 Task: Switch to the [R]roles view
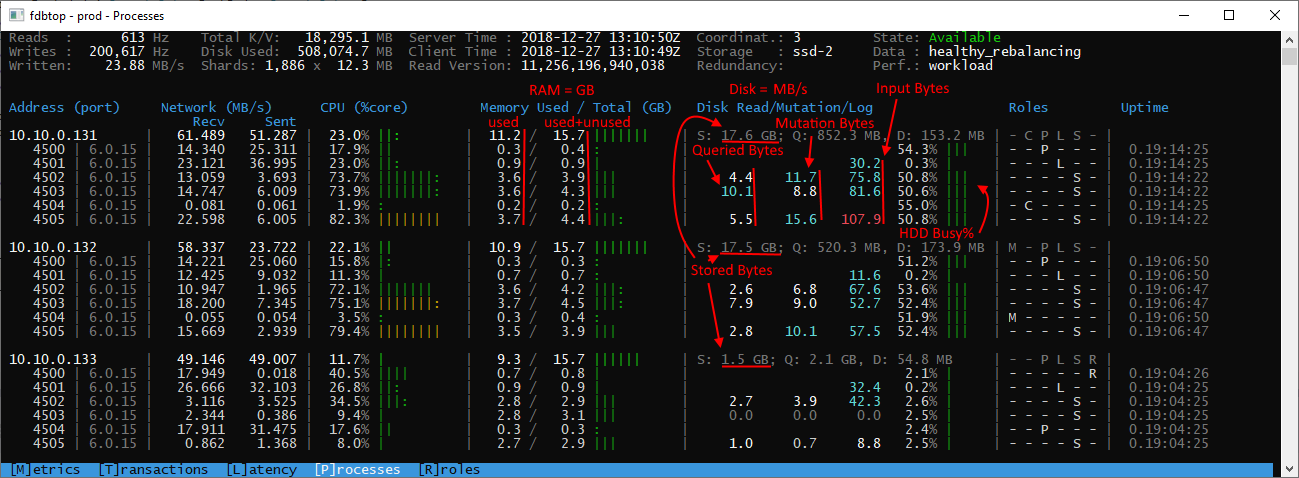tap(449, 469)
